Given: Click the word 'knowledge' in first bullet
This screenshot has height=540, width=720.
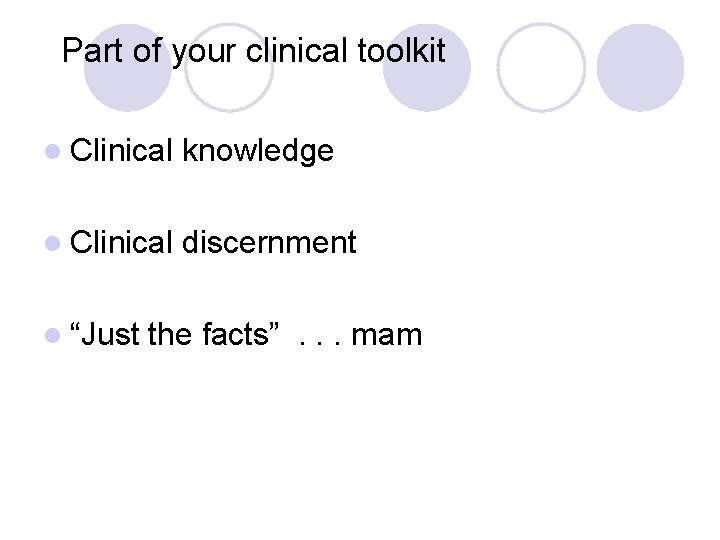Looking at the screenshot, I should click(258, 151).
